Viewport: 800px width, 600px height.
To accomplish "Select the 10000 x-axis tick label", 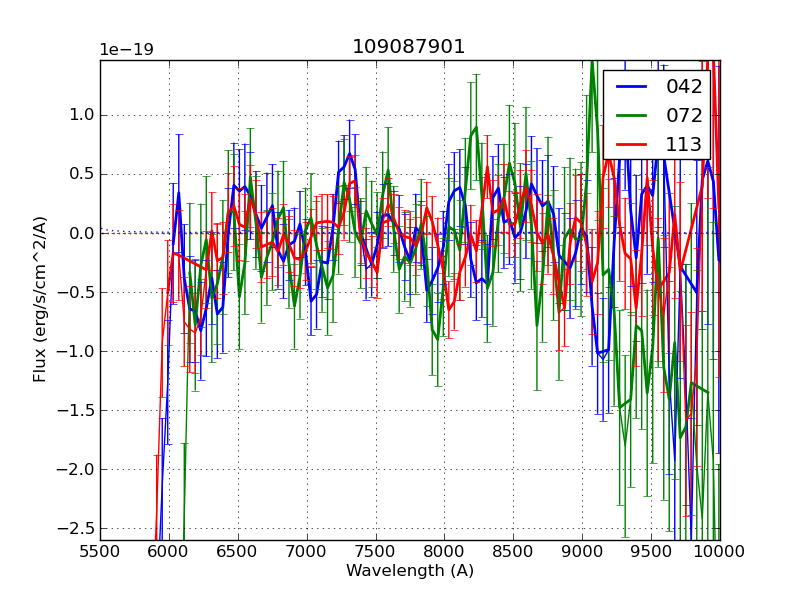I will coord(720,551).
